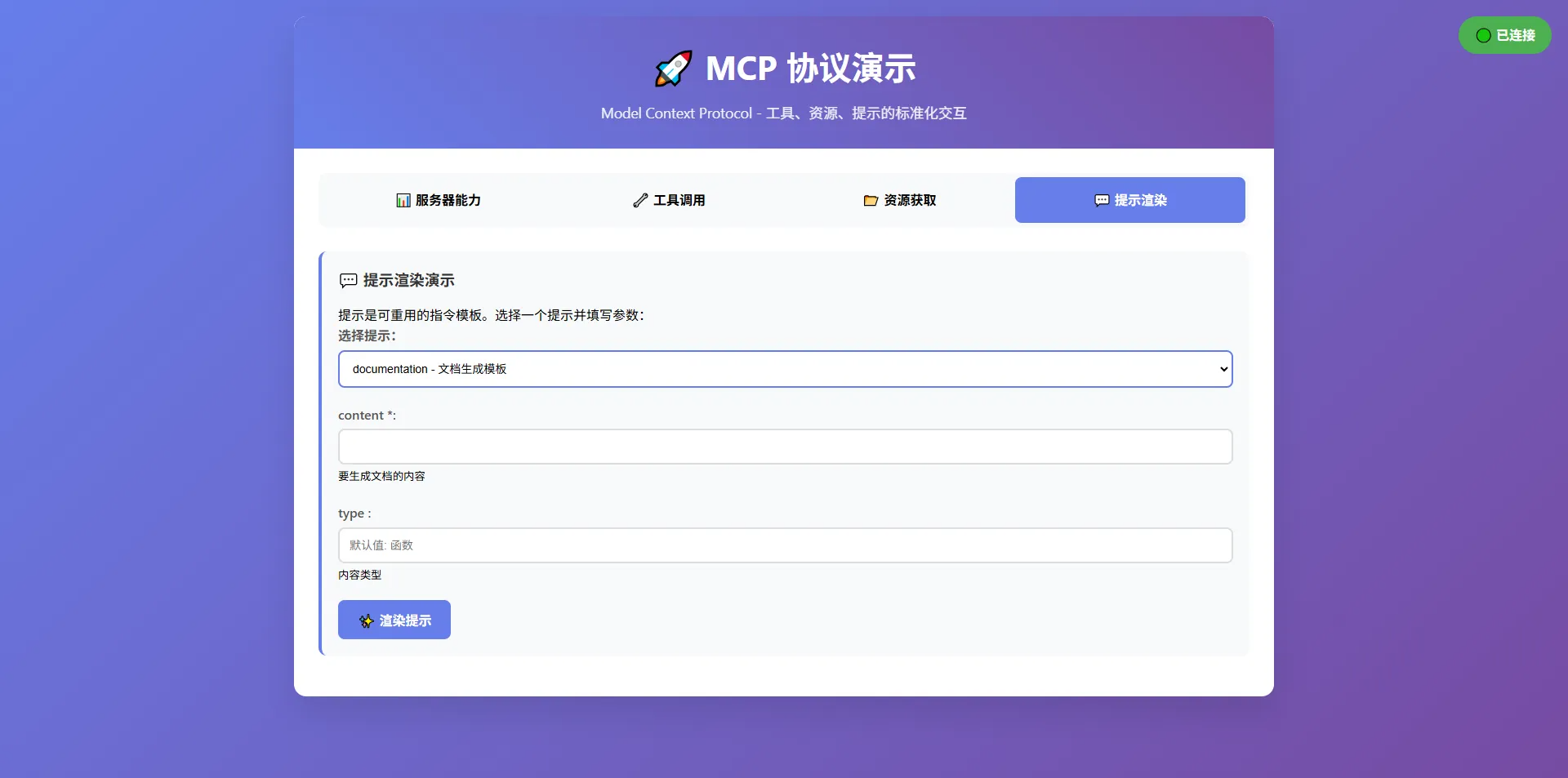The width and height of the screenshot is (1568, 778).
Task: Click the 提示是可重用的指令模板 description
Action: click(491, 315)
